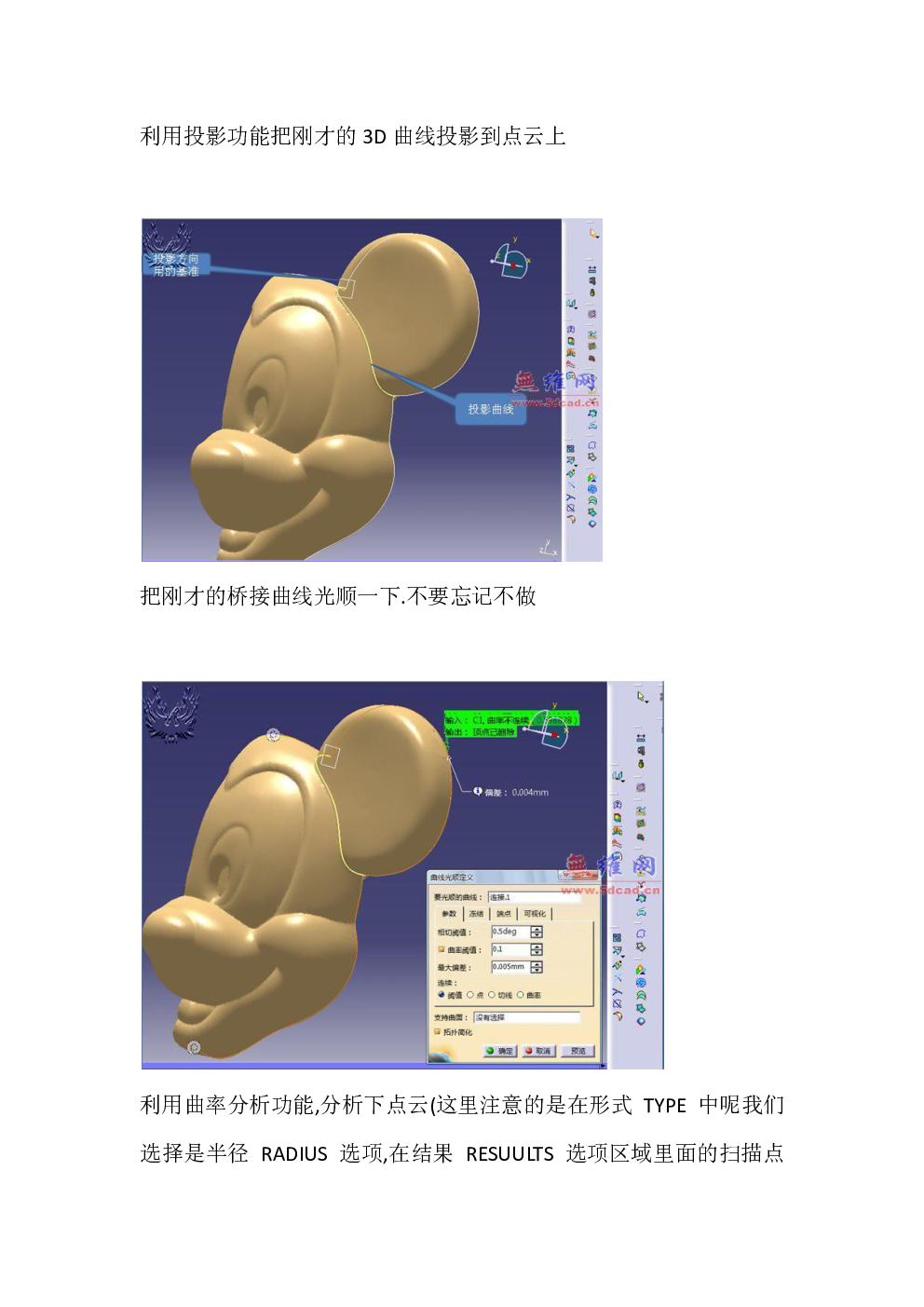Switch to the 可视化 tab

(x=535, y=914)
